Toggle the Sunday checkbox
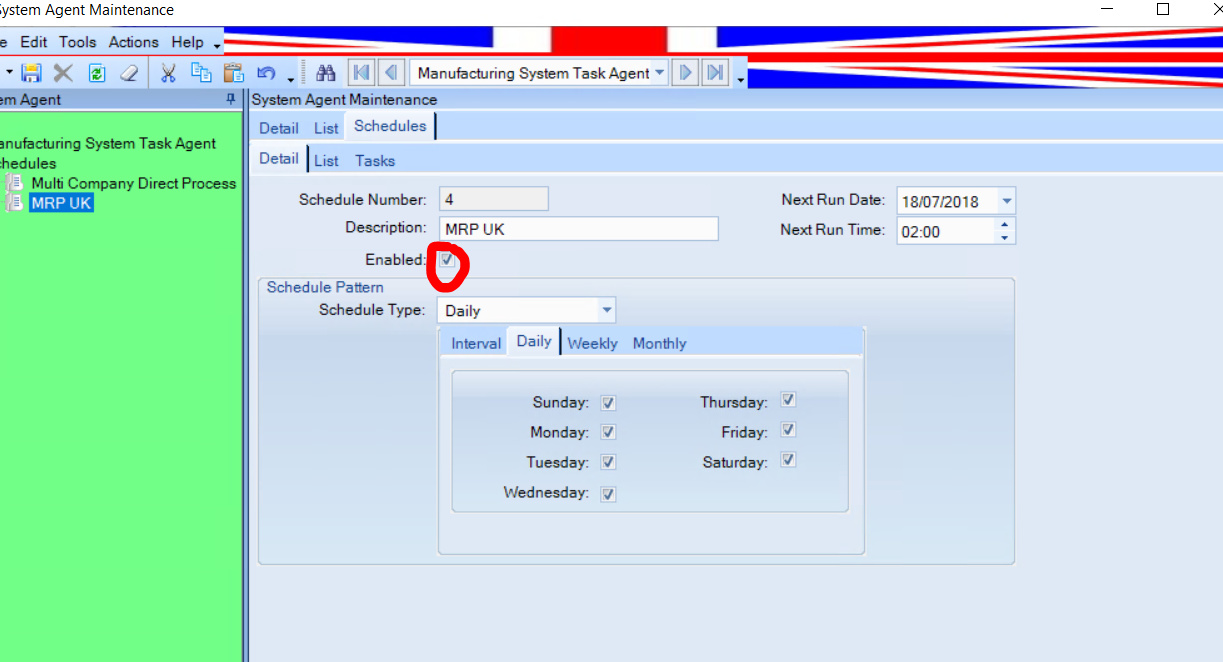 click(x=608, y=403)
